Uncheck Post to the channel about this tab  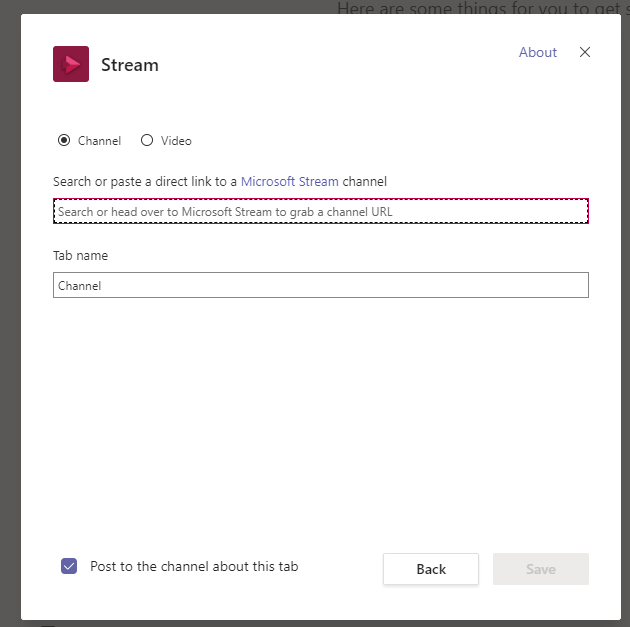point(69,566)
